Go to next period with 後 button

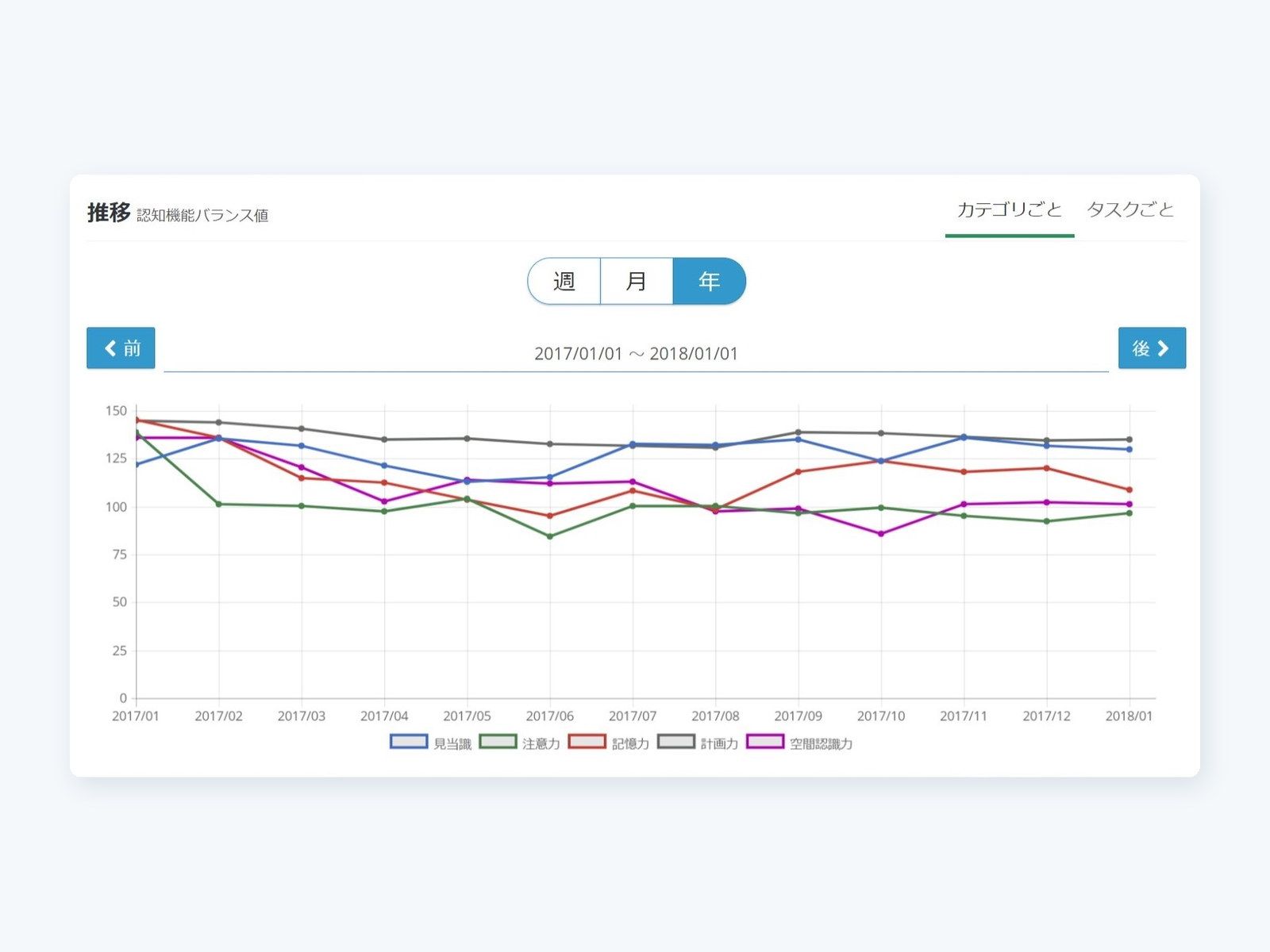pyautogui.click(x=1152, y=348)
